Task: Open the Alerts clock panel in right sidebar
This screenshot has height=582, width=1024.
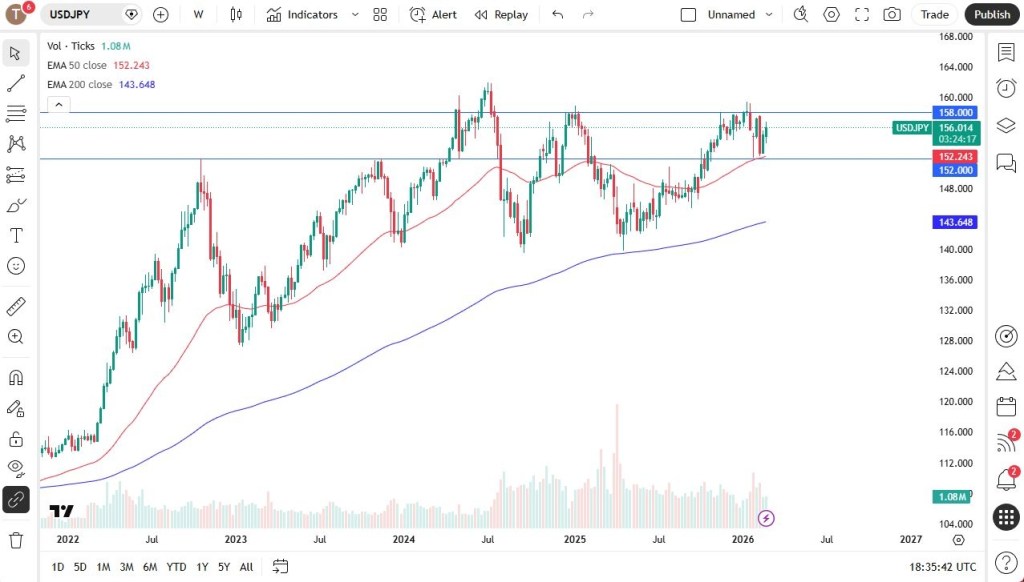Action: point(1006,89)
